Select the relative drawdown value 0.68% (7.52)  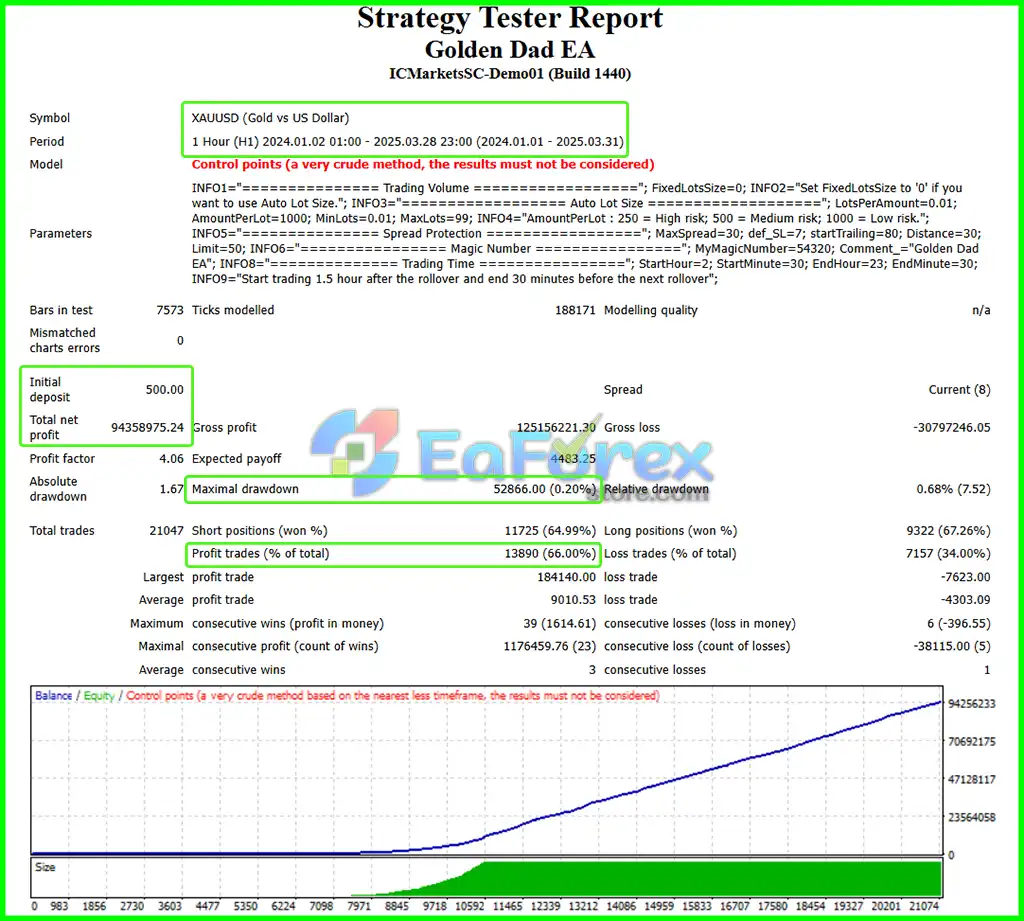coord(953,489)
